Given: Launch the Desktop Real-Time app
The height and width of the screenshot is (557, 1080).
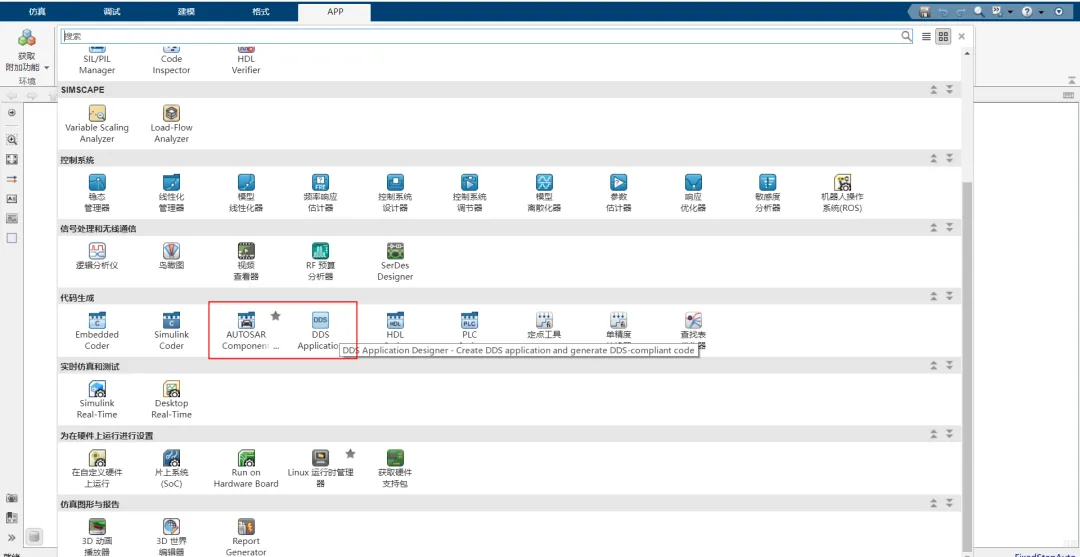Looking at the screenshot, I should tap(172, 399).
